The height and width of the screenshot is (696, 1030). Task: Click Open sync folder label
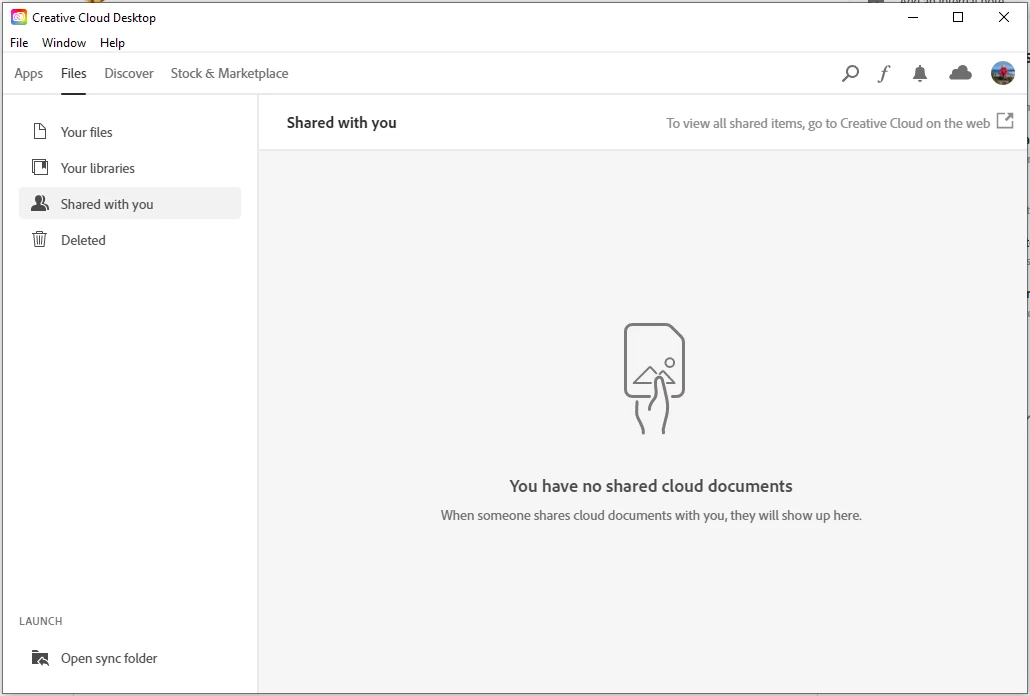[109, 658]
